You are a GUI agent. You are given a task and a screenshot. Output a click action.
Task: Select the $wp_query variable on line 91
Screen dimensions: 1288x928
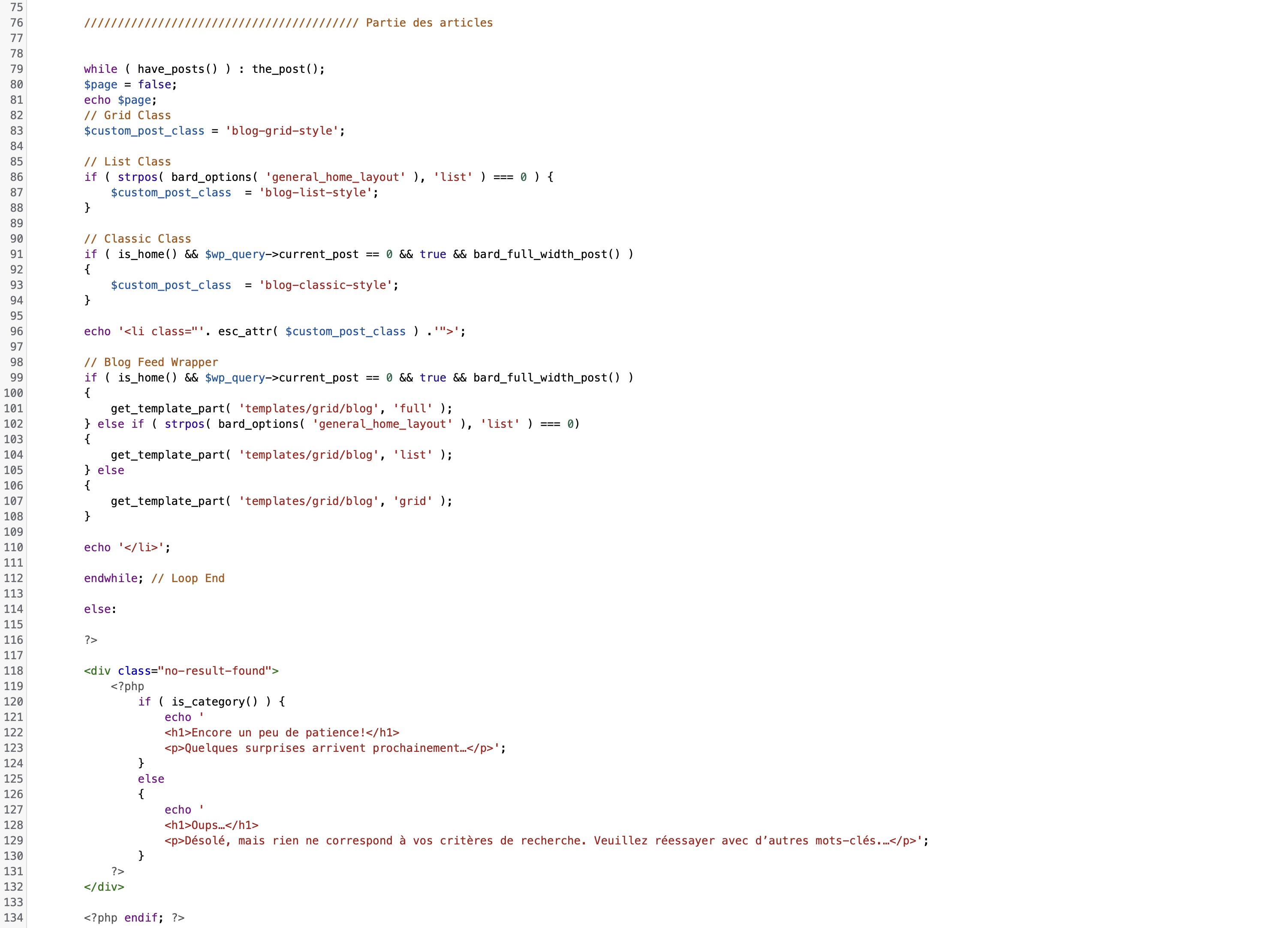click(235, 254)
